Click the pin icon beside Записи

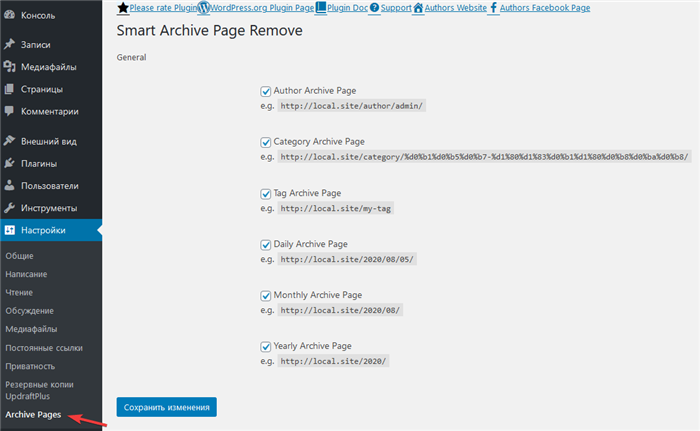(9, 44)
